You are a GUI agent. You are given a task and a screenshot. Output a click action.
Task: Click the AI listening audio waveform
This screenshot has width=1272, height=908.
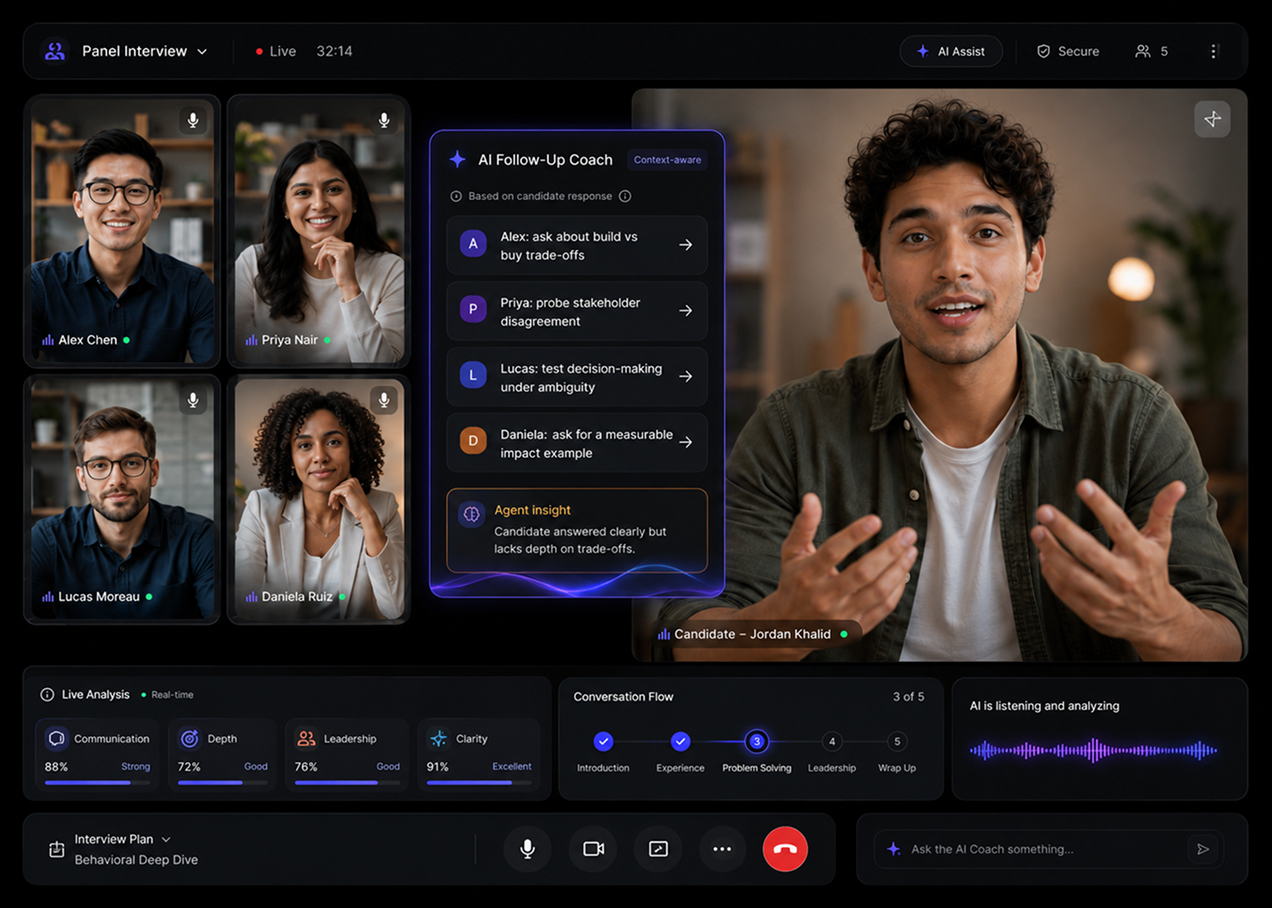pos(1094,750)
